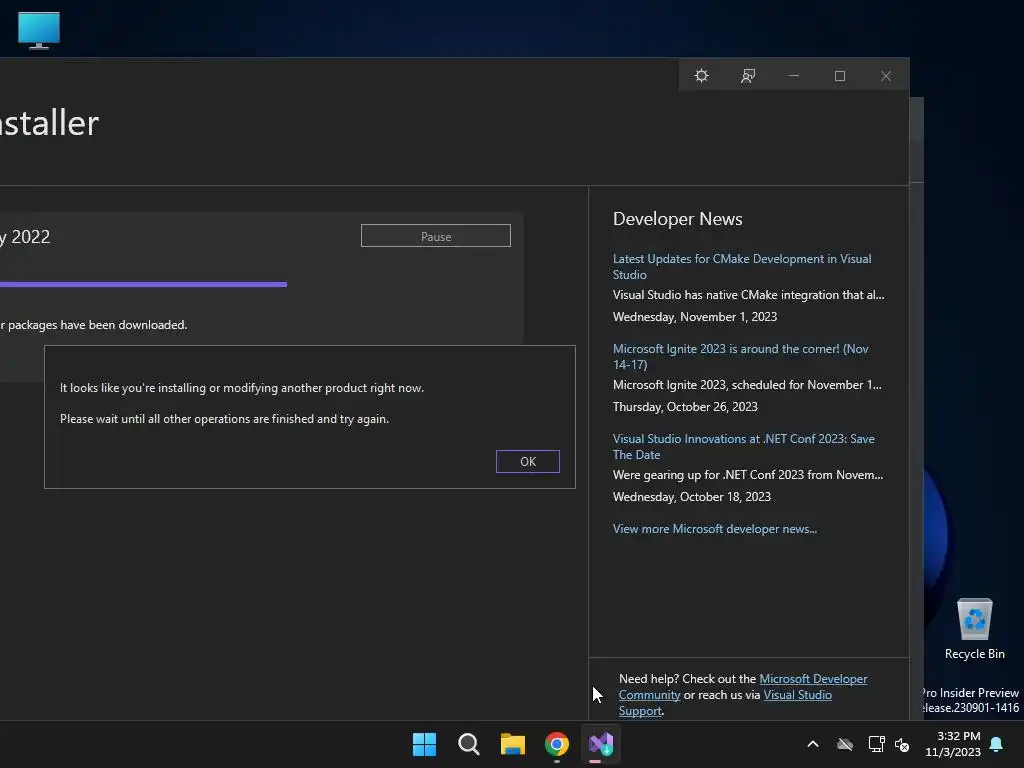
Task: Select the monitor desktop icon at top-left
Action: coord(39,30)
